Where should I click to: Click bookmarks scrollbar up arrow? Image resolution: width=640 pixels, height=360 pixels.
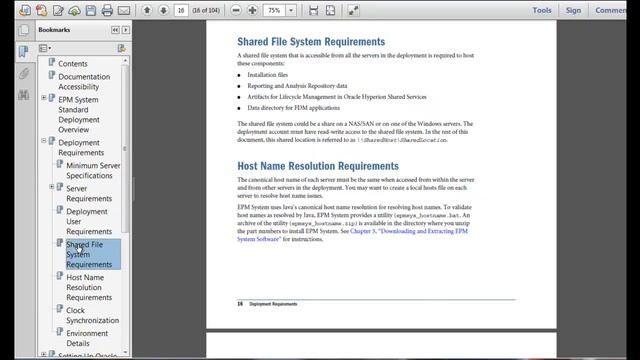[125, 60]
